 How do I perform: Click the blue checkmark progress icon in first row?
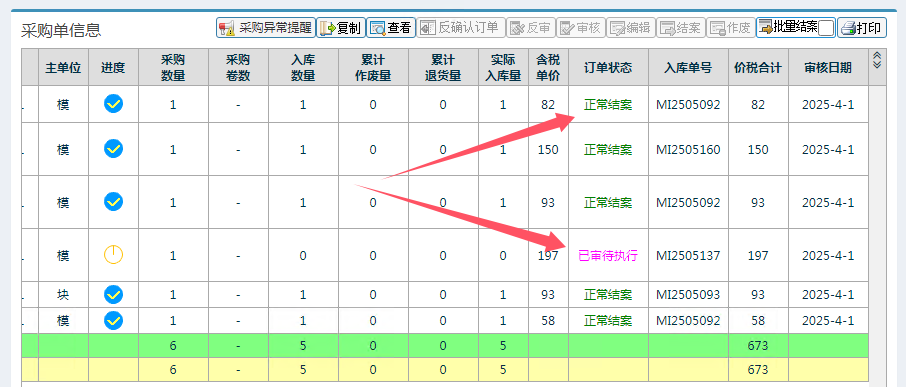tap(113, 104)
